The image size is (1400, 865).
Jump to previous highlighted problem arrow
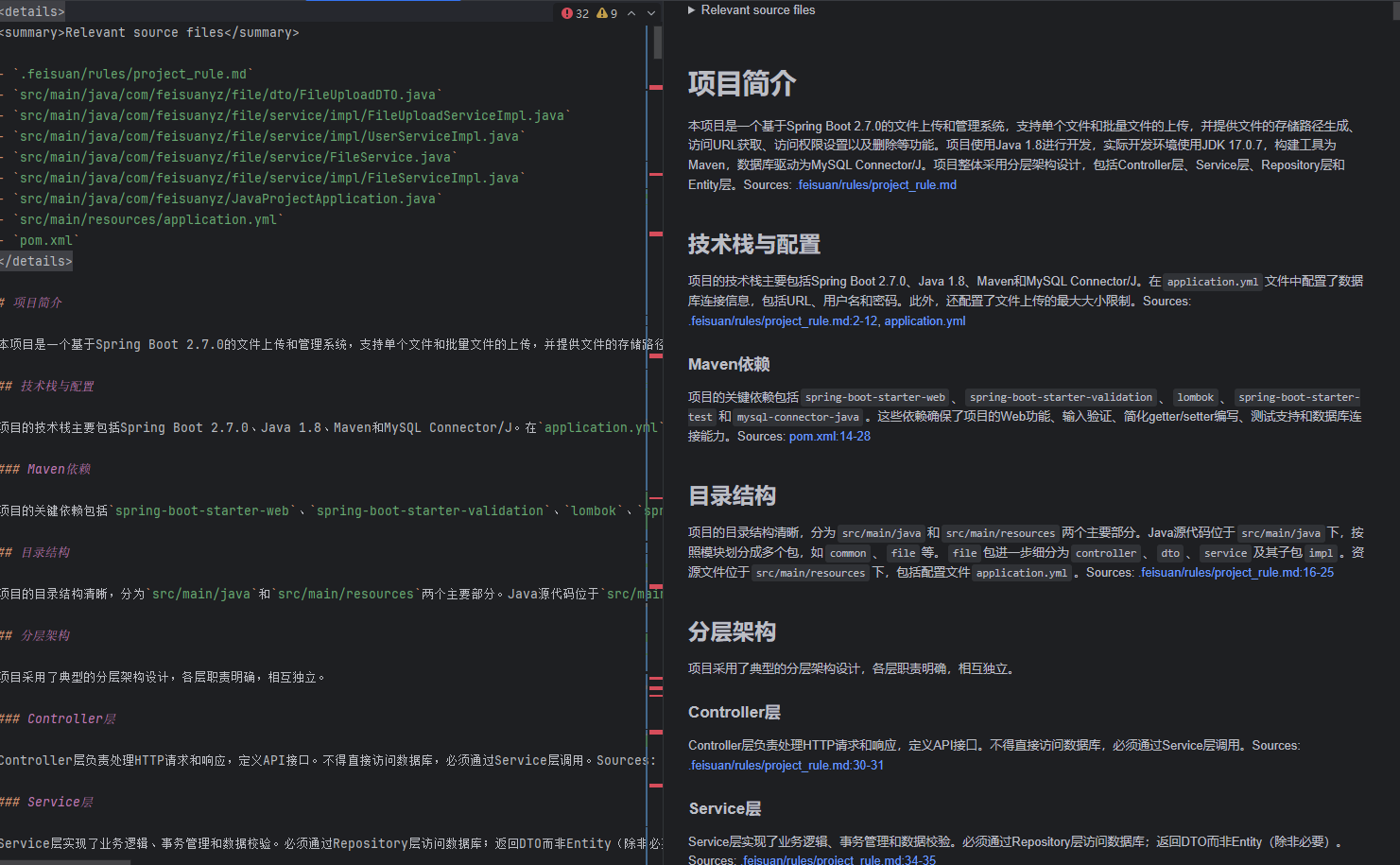pos(631,13)
